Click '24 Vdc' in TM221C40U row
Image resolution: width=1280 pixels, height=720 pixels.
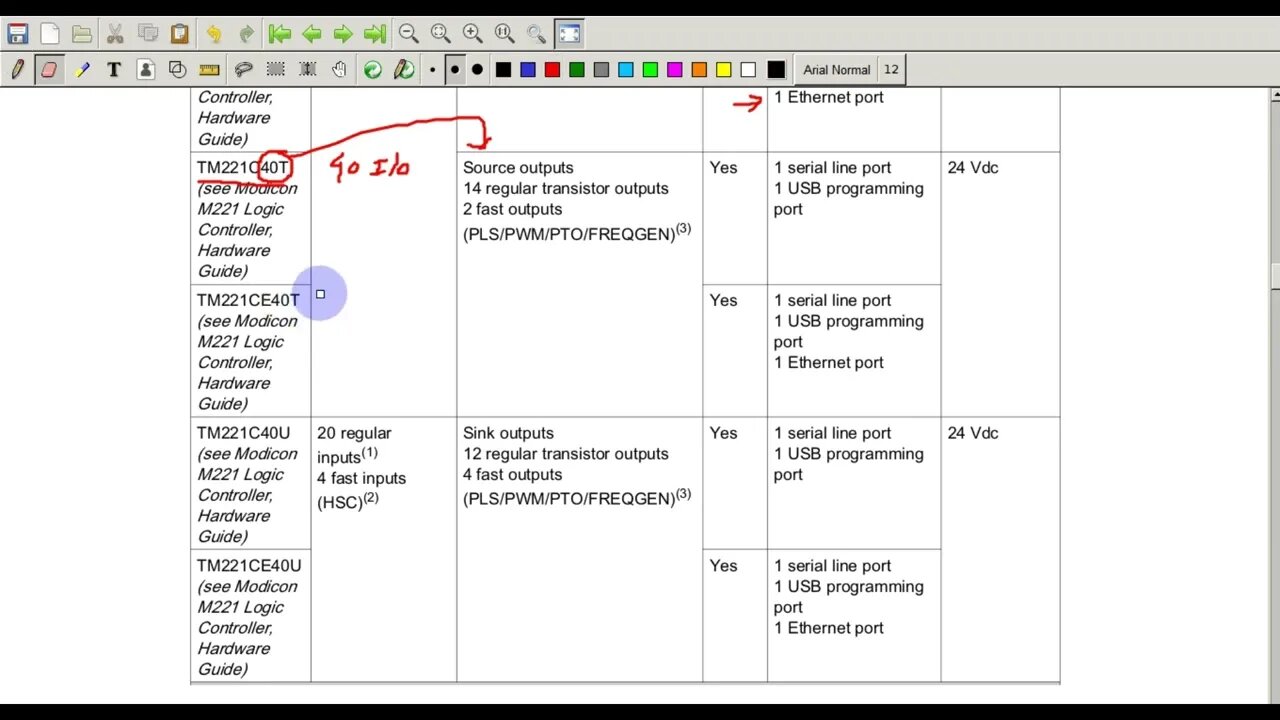click(x=973, y=433)
